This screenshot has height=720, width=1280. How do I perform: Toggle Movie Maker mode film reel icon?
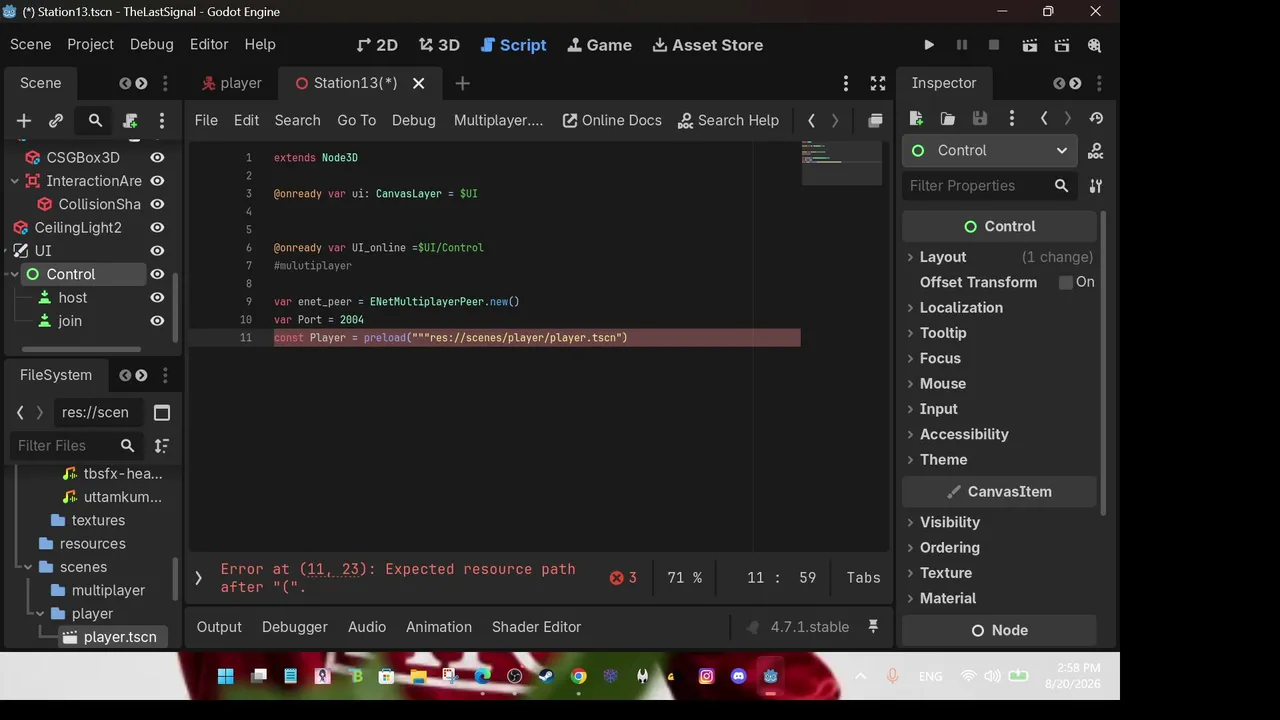[x=1094, y=45]
